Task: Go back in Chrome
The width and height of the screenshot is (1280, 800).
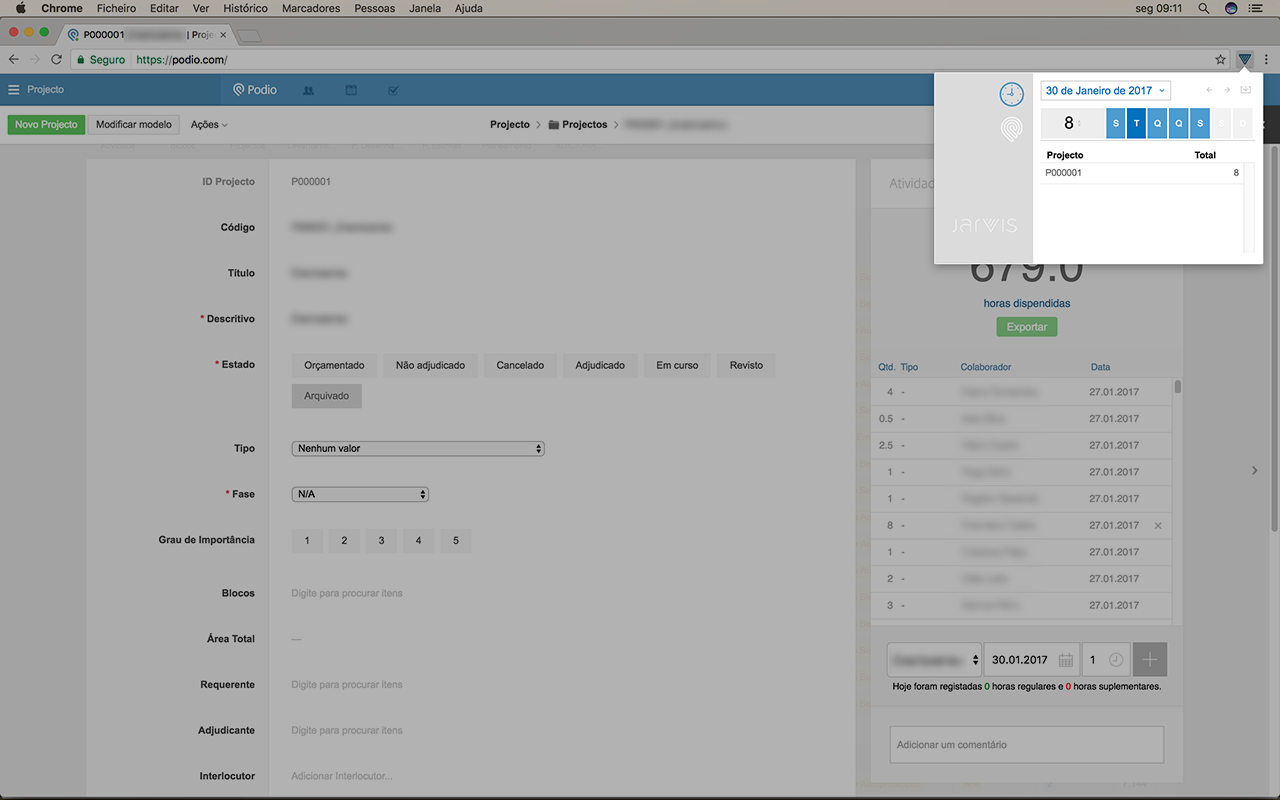Action: tap(13, 60)
